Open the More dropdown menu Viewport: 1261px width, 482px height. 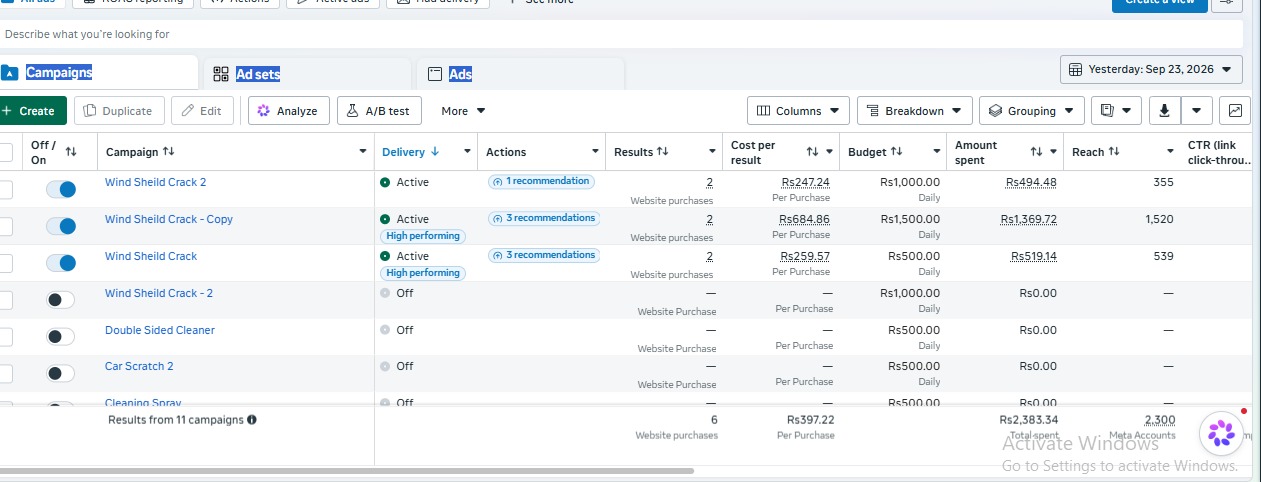point(463,111)
